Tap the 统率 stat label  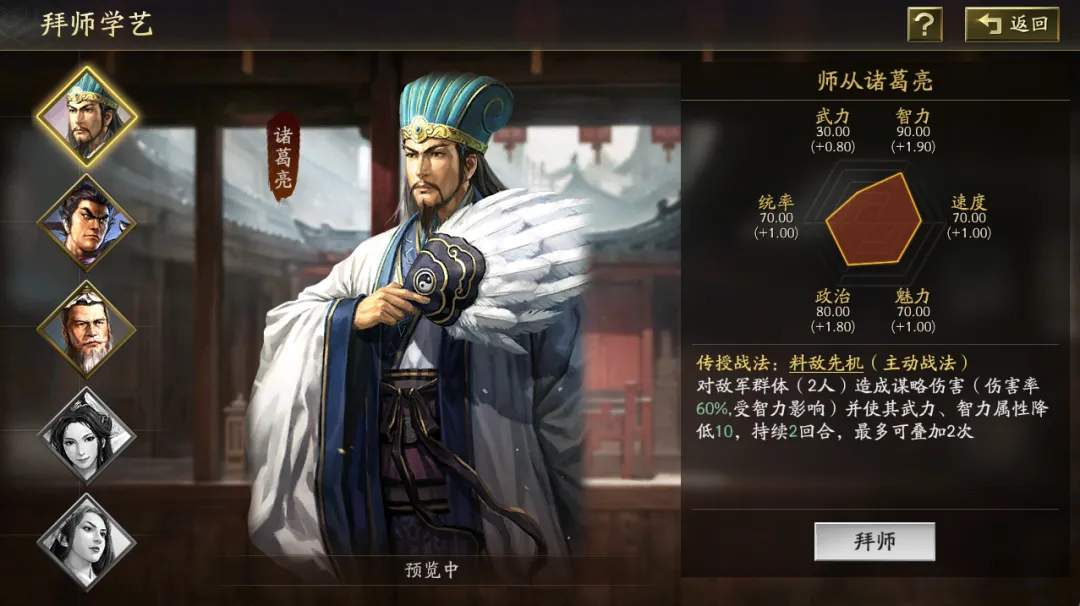pos(776,202)
